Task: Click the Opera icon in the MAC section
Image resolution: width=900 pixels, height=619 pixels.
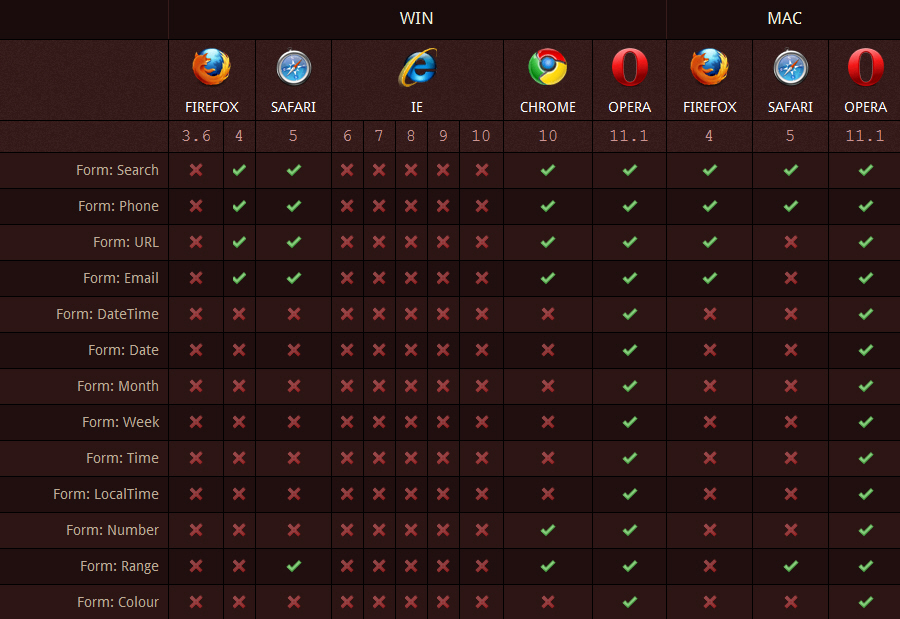Action: [865, 68]
